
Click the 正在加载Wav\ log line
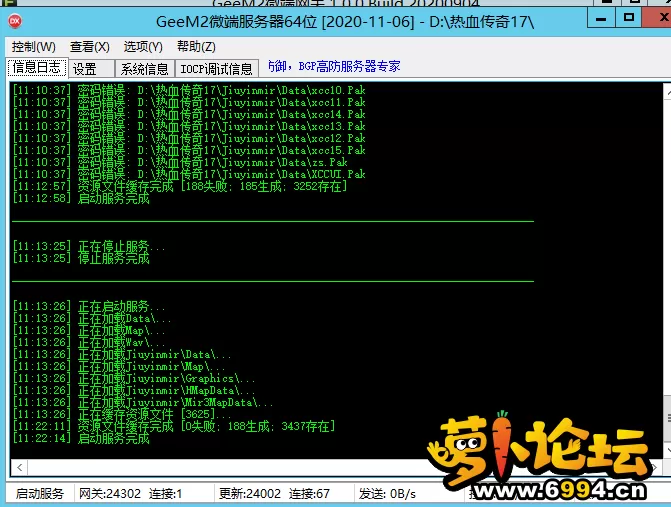tap(89, 342)
